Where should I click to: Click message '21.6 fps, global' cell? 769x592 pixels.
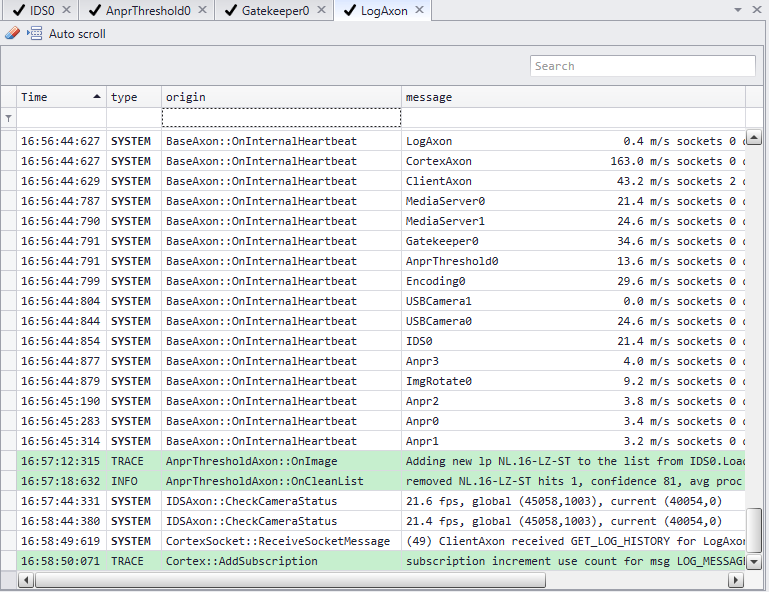pyautogui.click(x=573, y=501)
